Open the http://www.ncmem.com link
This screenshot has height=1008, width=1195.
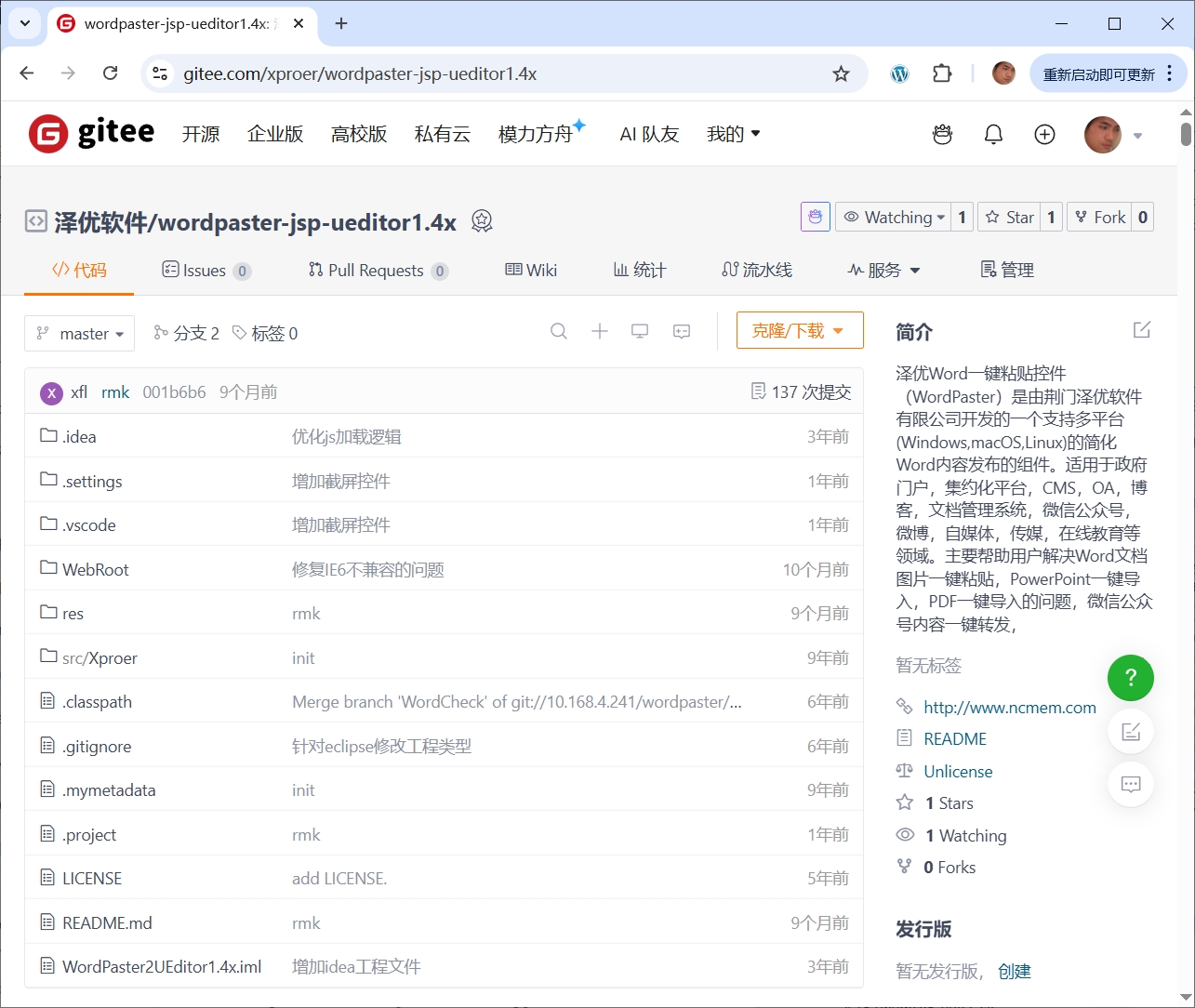(1009, 708)
